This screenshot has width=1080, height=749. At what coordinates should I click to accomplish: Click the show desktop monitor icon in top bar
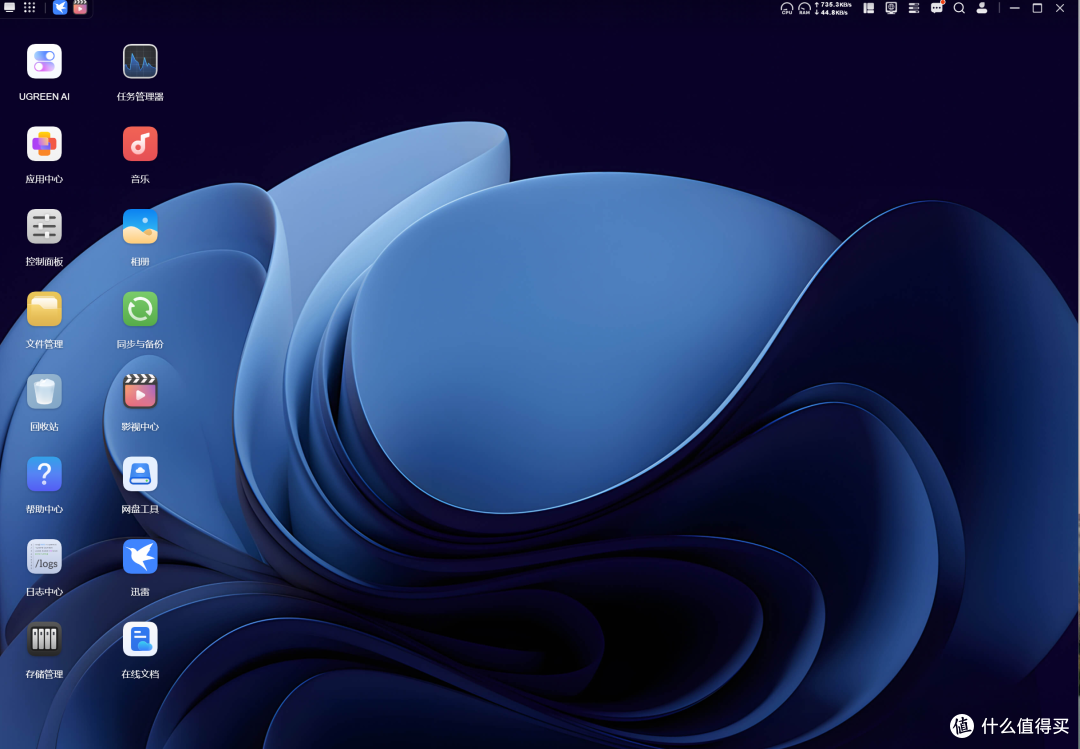(10, 8)
